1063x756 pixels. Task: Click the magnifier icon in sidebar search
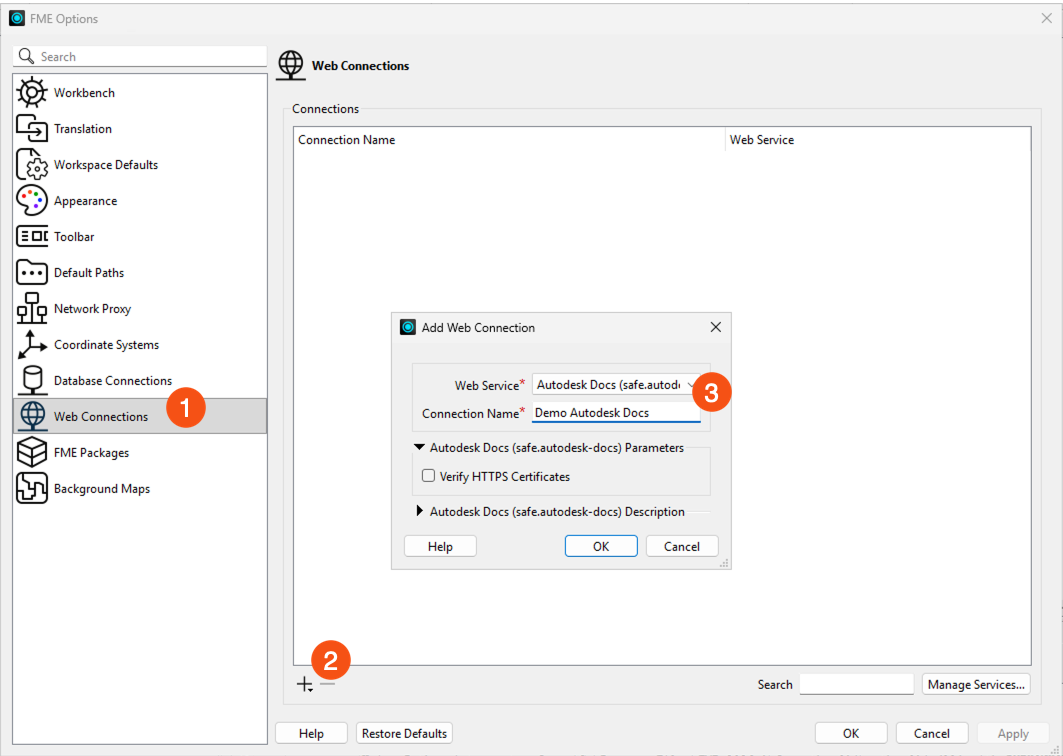[x=26, y=56]
